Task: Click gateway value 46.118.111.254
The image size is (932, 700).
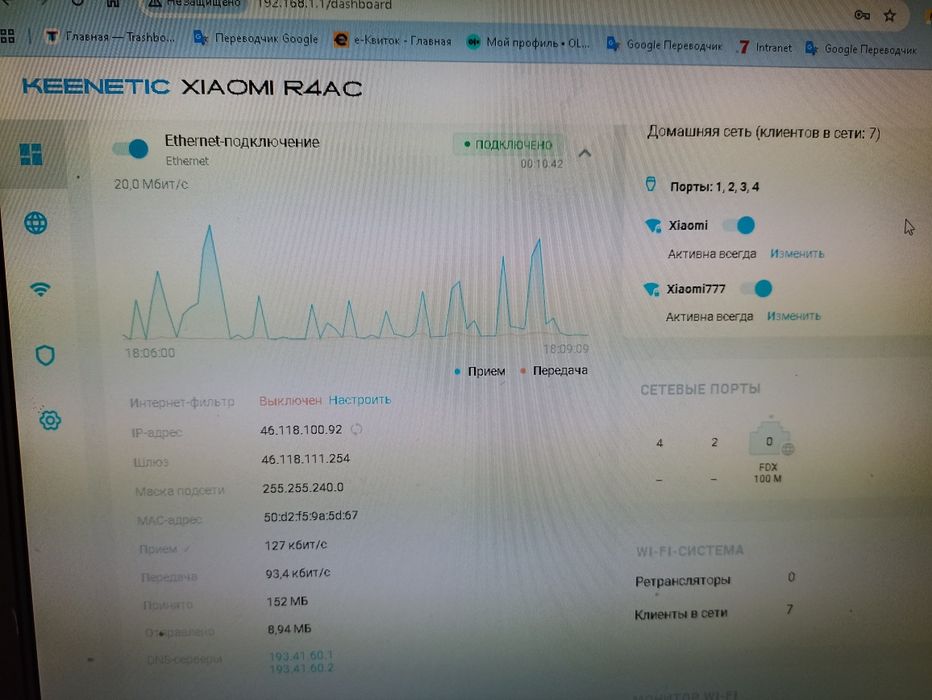Action: click(306, 459)
